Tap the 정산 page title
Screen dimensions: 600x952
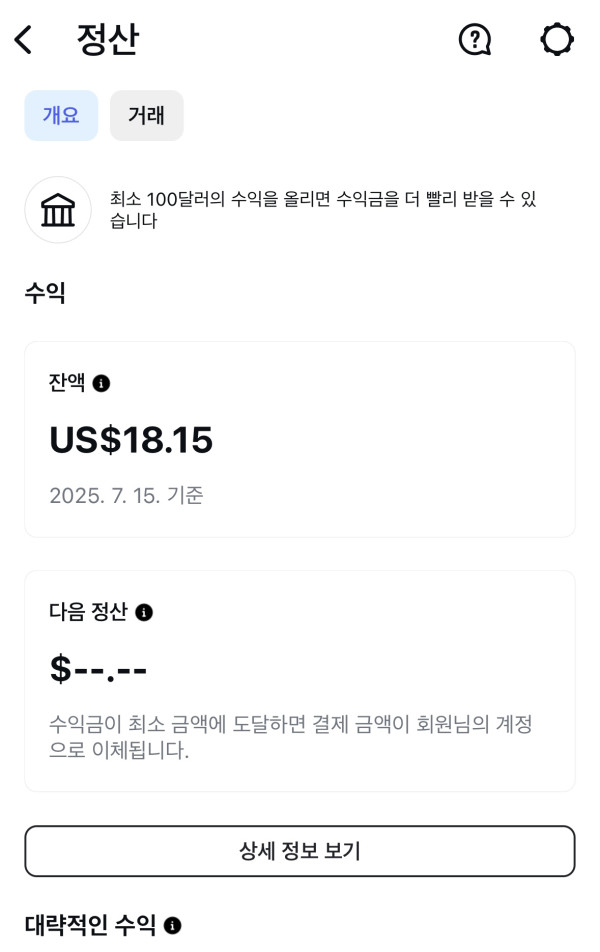tap(107, 40)
